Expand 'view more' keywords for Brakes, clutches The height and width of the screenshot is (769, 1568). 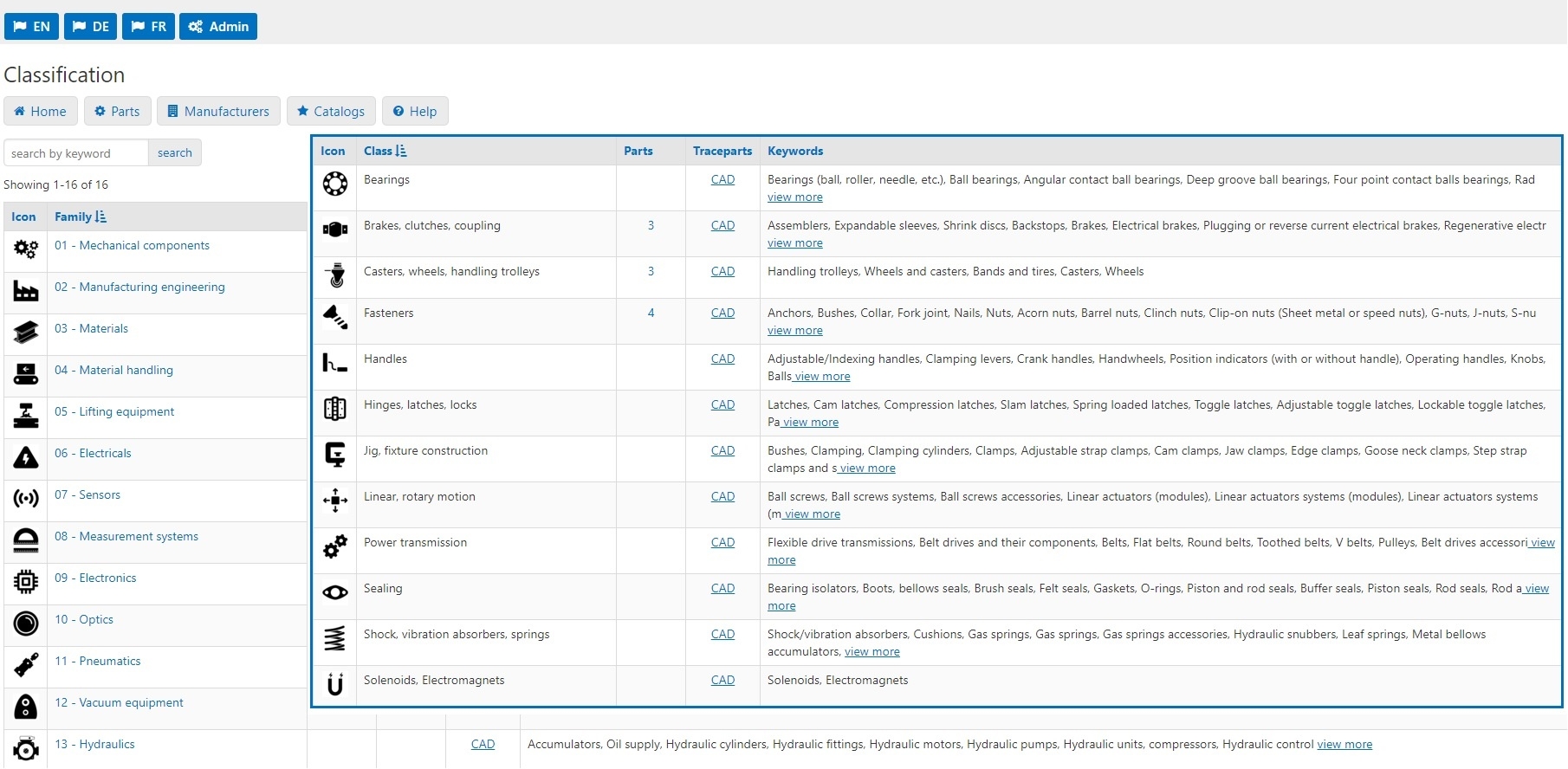tap(795, 243)
